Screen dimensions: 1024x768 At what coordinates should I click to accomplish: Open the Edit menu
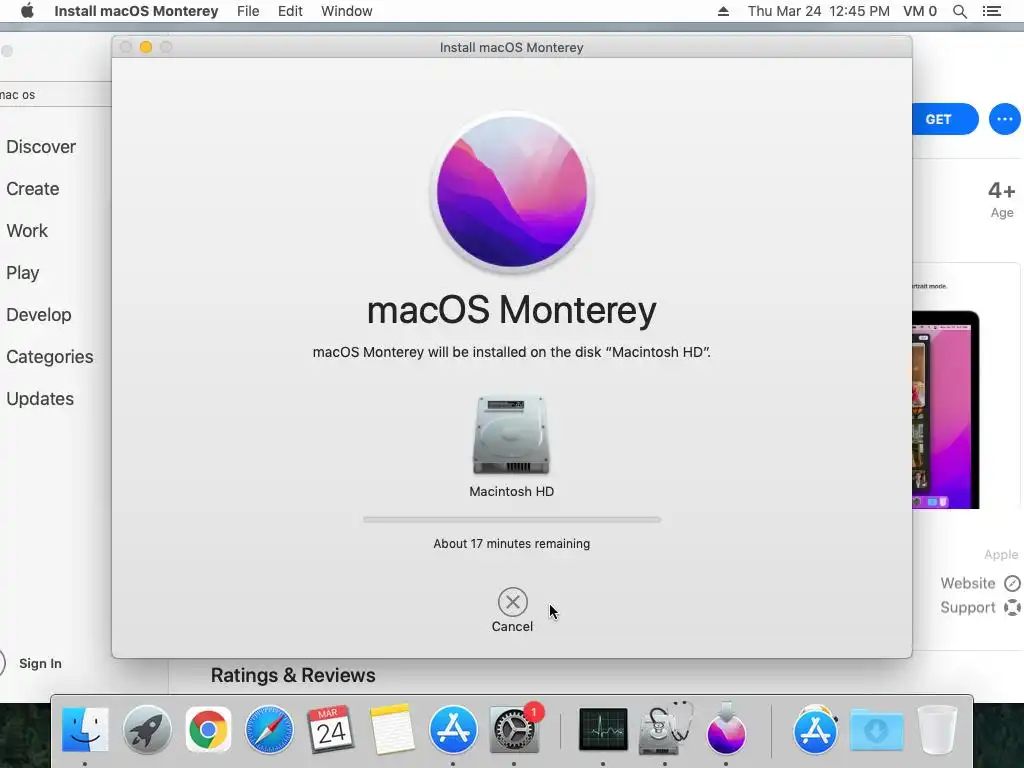(290, 11)
